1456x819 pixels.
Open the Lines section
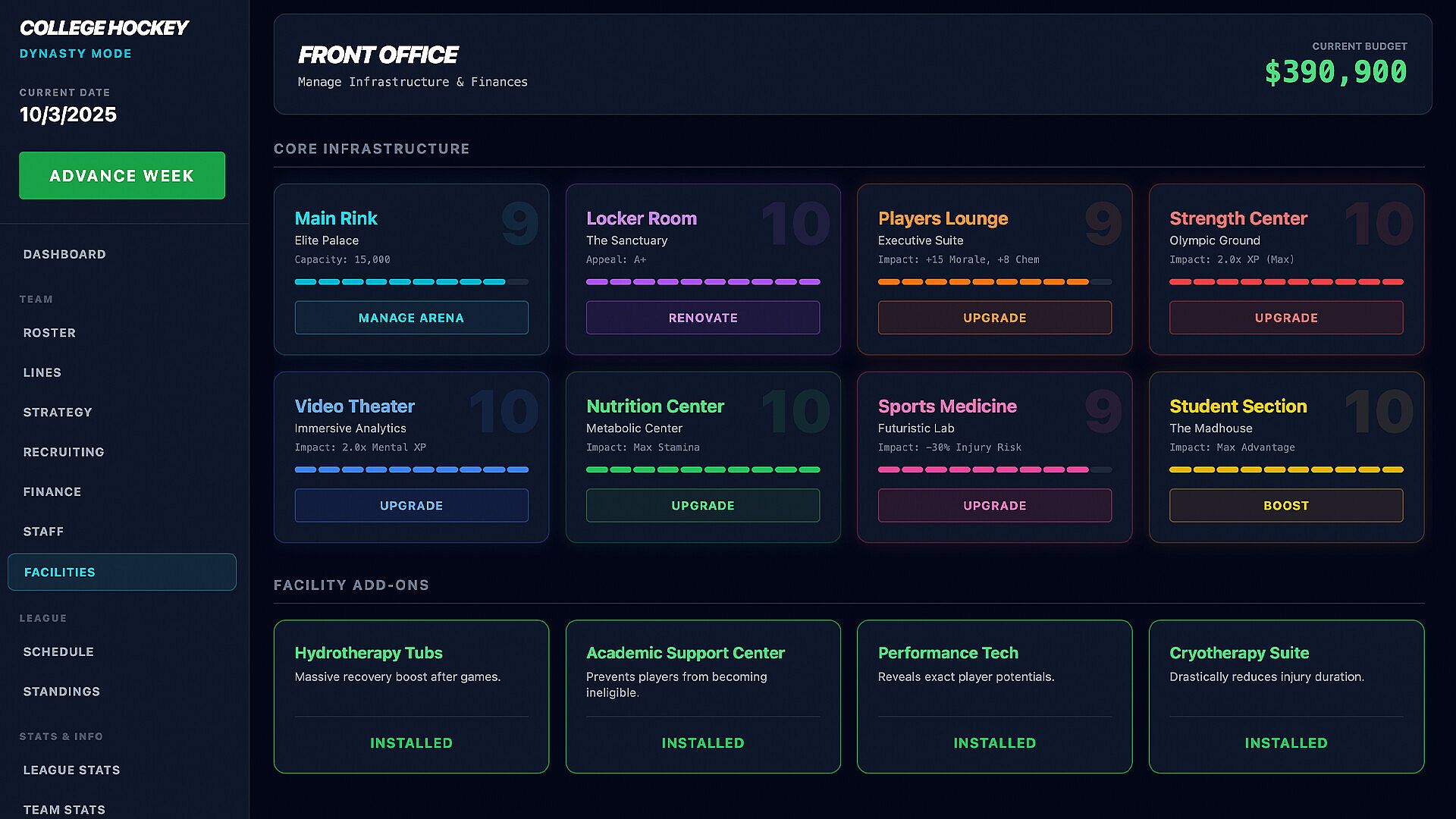pos(42,372)
